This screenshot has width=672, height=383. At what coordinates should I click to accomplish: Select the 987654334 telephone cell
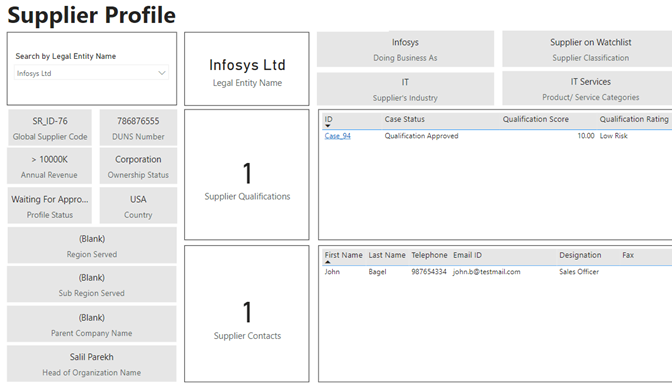point(429,272)
